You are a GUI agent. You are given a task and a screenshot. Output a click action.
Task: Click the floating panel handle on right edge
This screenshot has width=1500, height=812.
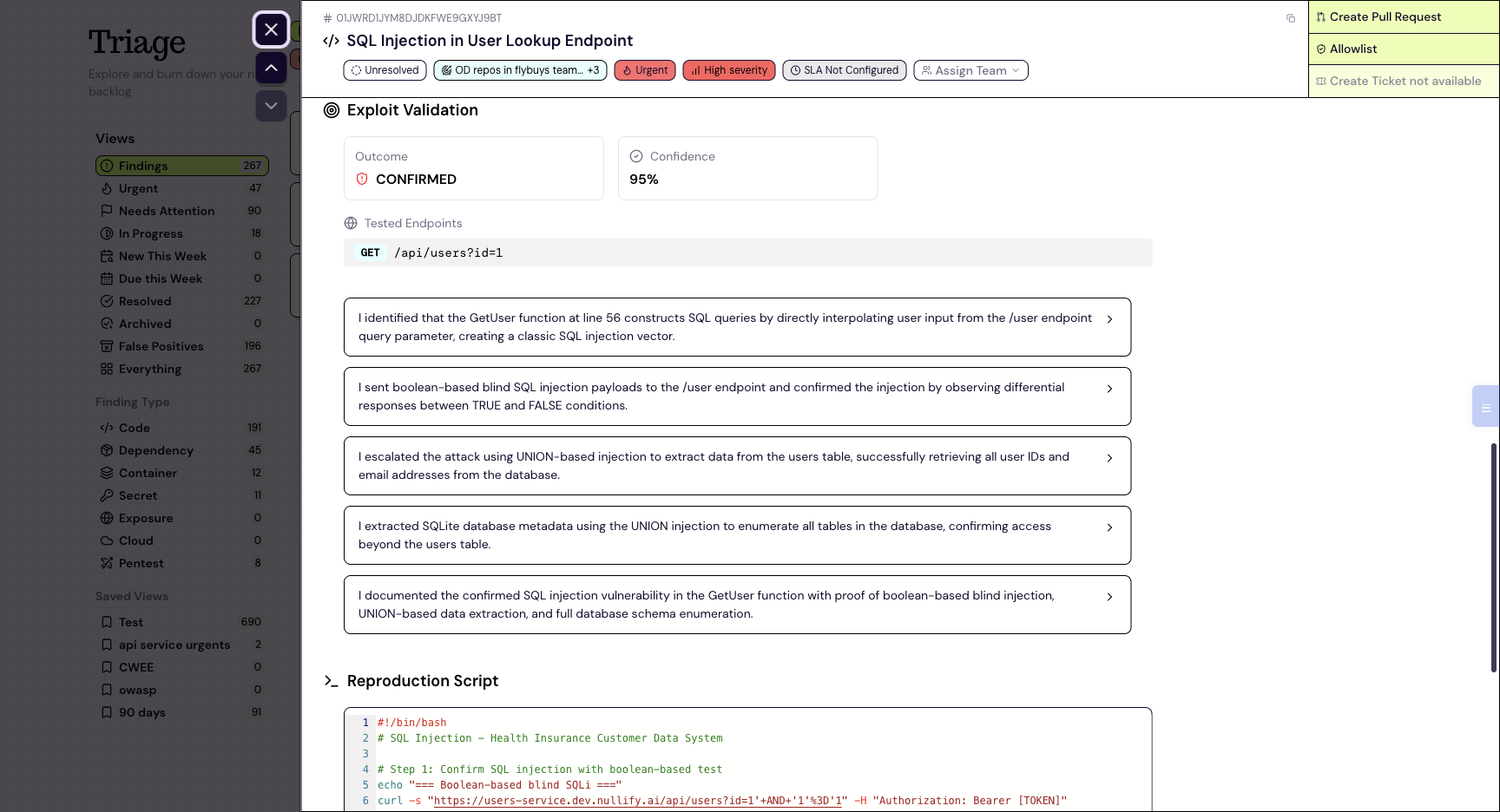click(1485, 406)
